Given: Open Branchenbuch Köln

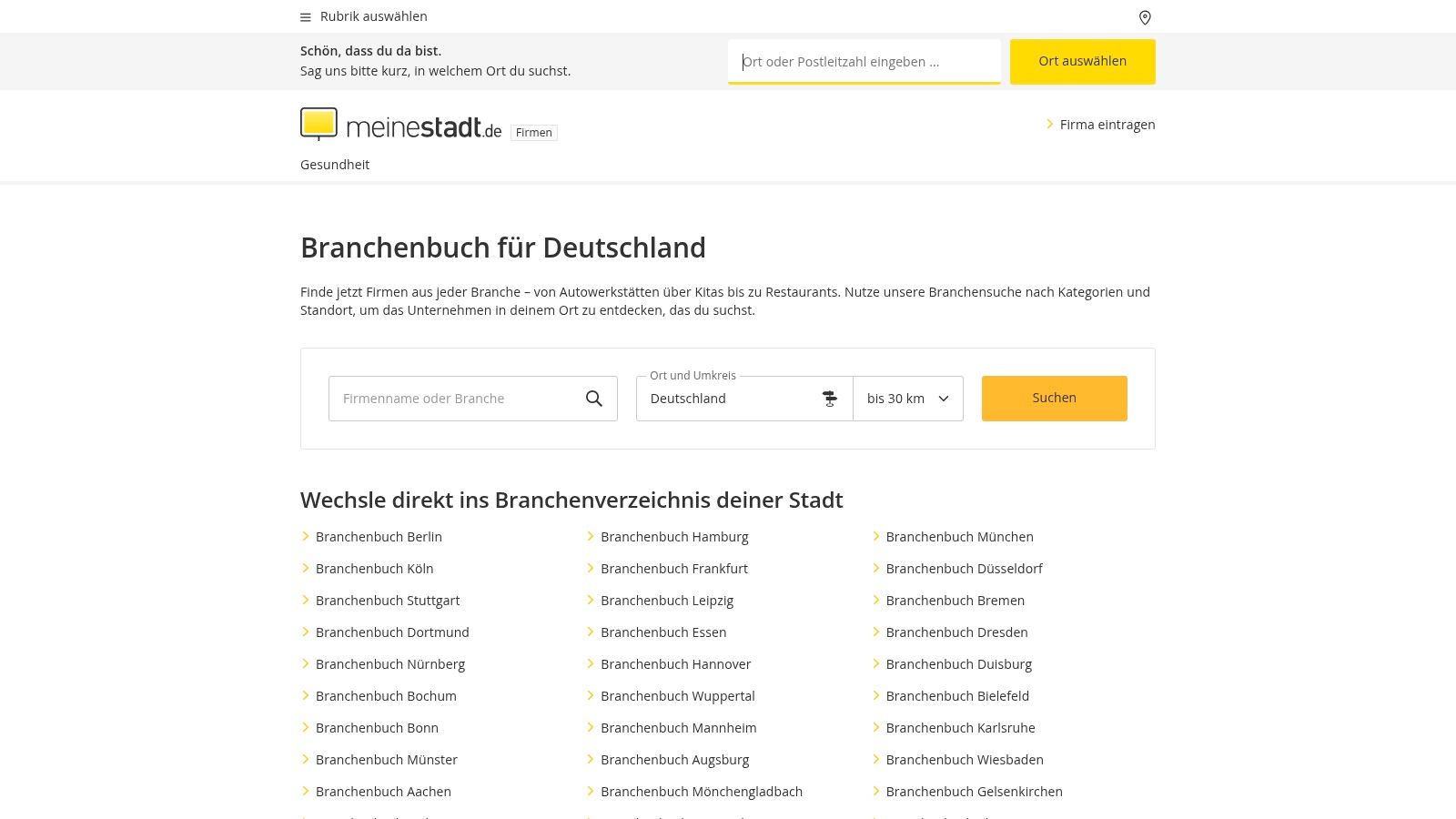Looking at the screenshot, I should [x=374, y=568].
